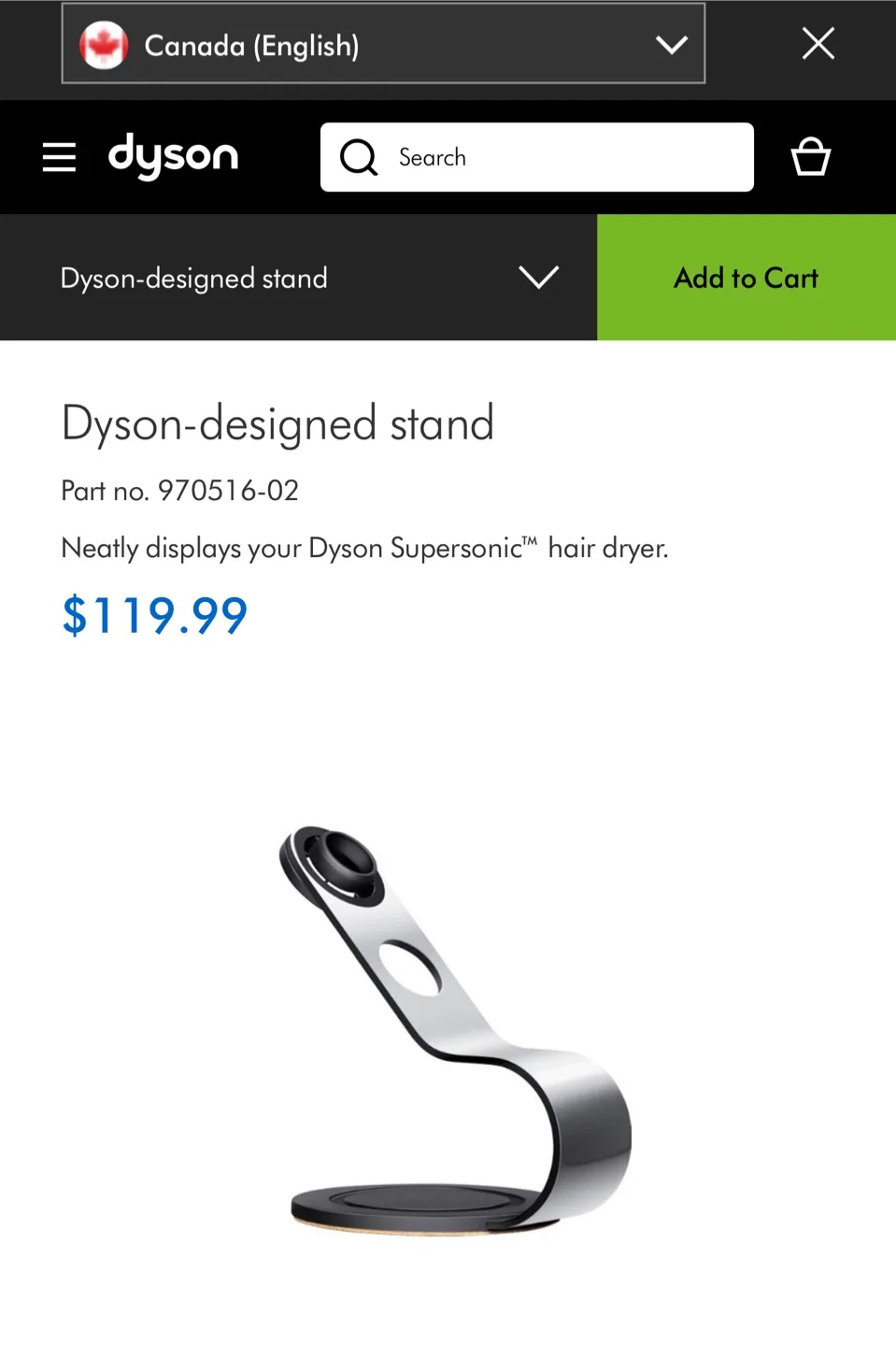Image resolution: width=896 pixels, height=1346 pixels.
Task: Dismiss the region selector banner with X
Action: tap(818, 43)
